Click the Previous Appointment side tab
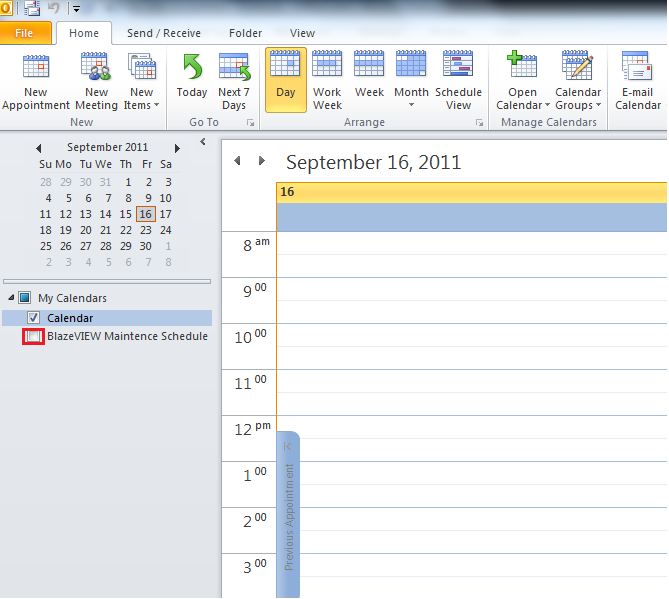Screen dimensions: 669x599 pyautogui.click(x=288, y=514)
